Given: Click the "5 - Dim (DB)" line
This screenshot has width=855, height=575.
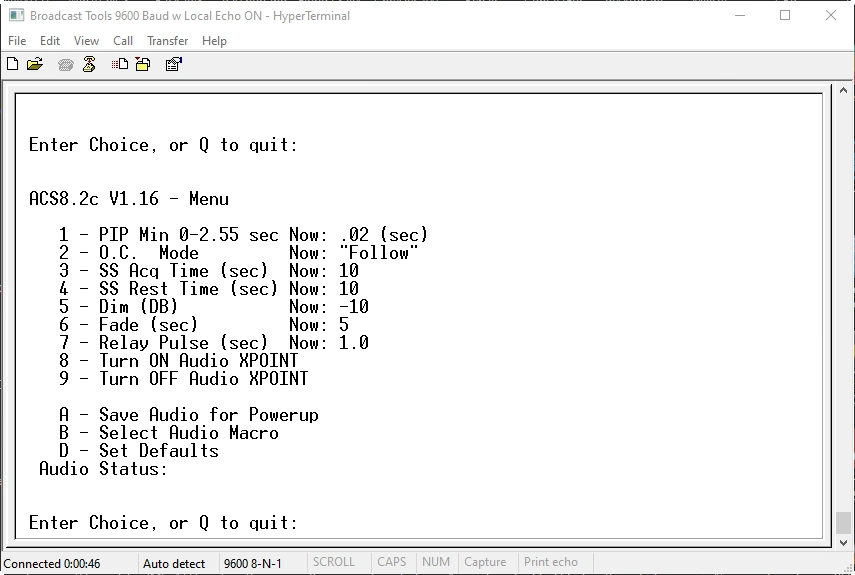Looking at the screenshot, I should click(x=214, y=306).
